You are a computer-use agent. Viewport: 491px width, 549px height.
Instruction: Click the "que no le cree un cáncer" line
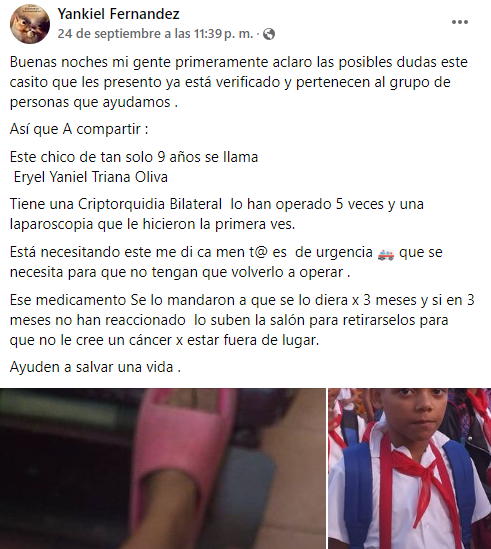click(x=165, y=340)
